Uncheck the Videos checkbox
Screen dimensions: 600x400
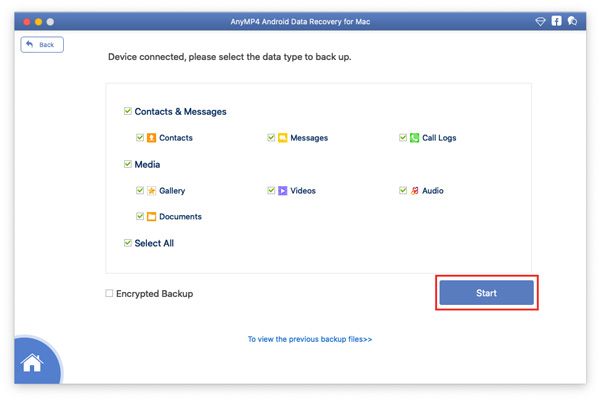click(271, 190)
